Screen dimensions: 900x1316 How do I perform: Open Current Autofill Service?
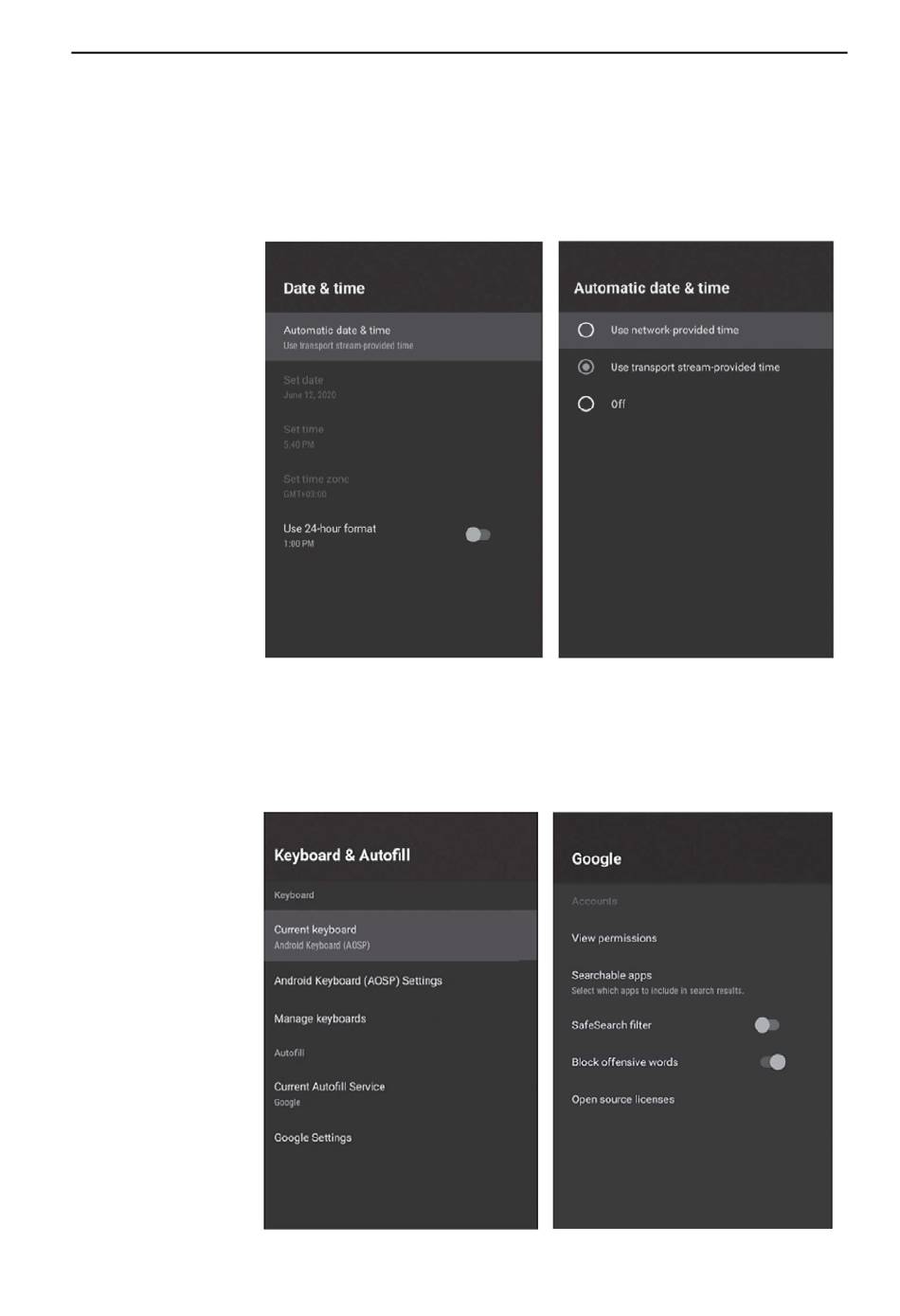pyautogui.click(x=401, y=1093)
